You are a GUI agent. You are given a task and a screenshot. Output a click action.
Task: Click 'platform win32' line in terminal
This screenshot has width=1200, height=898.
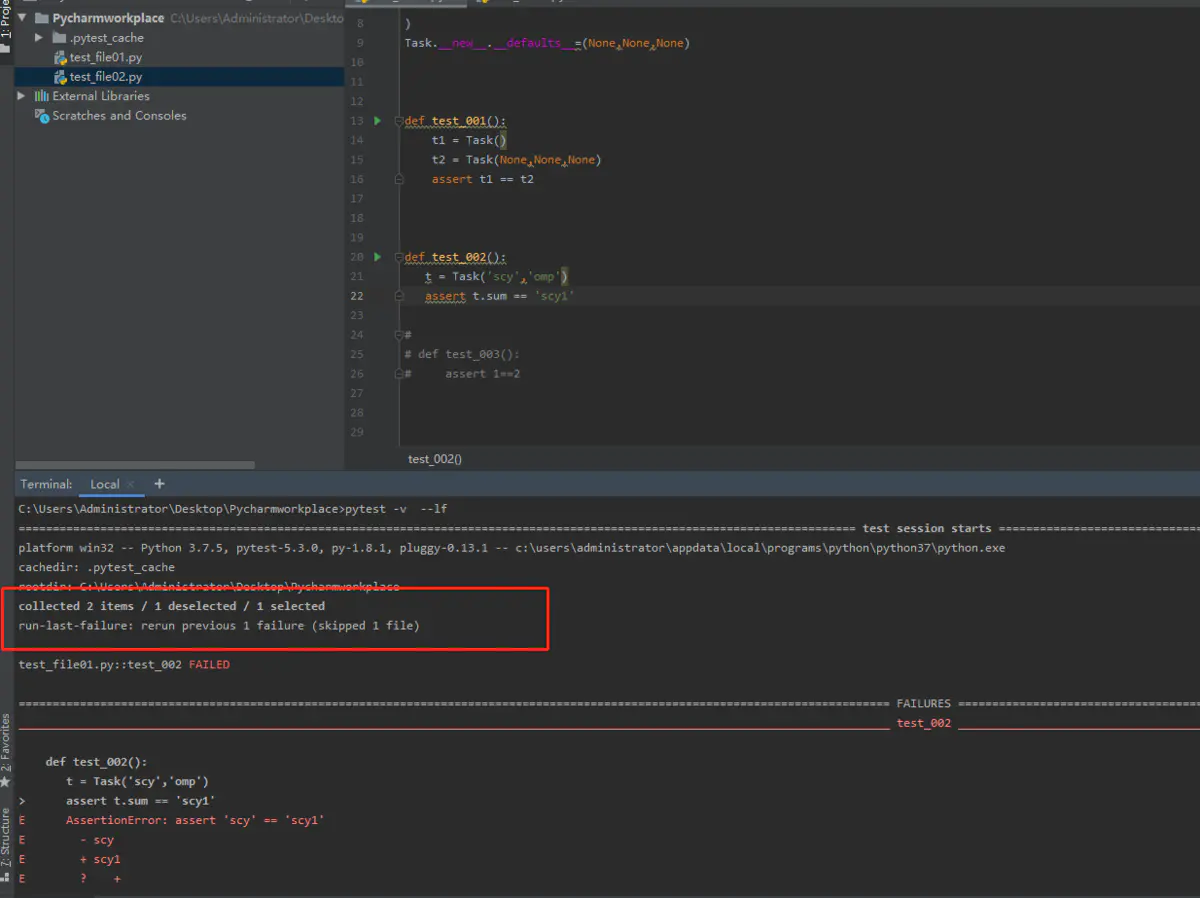pyautogui.click(x=512, y=548)
